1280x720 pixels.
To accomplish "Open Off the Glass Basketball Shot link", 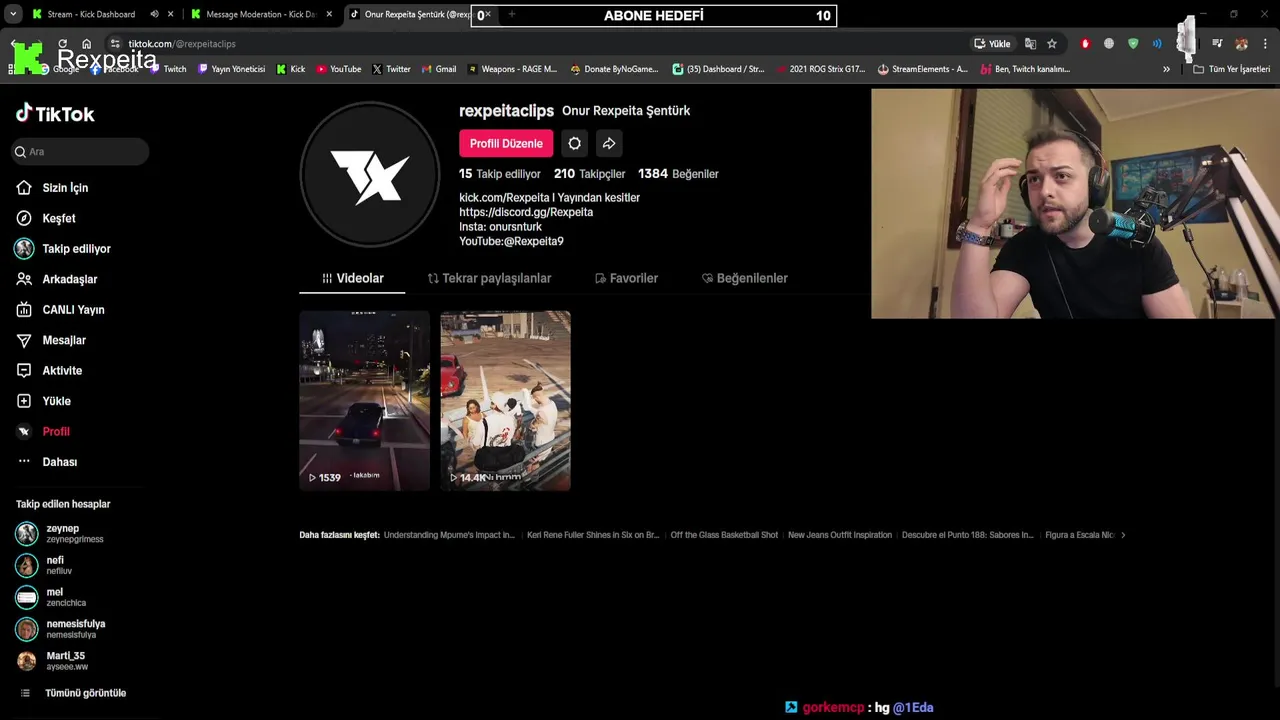I will coord(724,535).
